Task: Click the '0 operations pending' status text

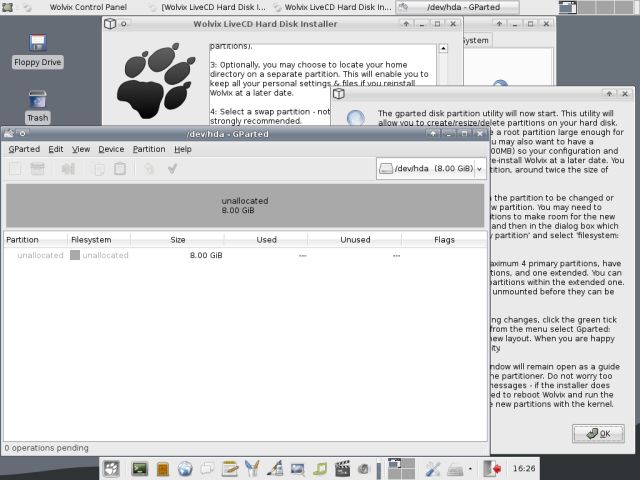Action: click(47, 448)
